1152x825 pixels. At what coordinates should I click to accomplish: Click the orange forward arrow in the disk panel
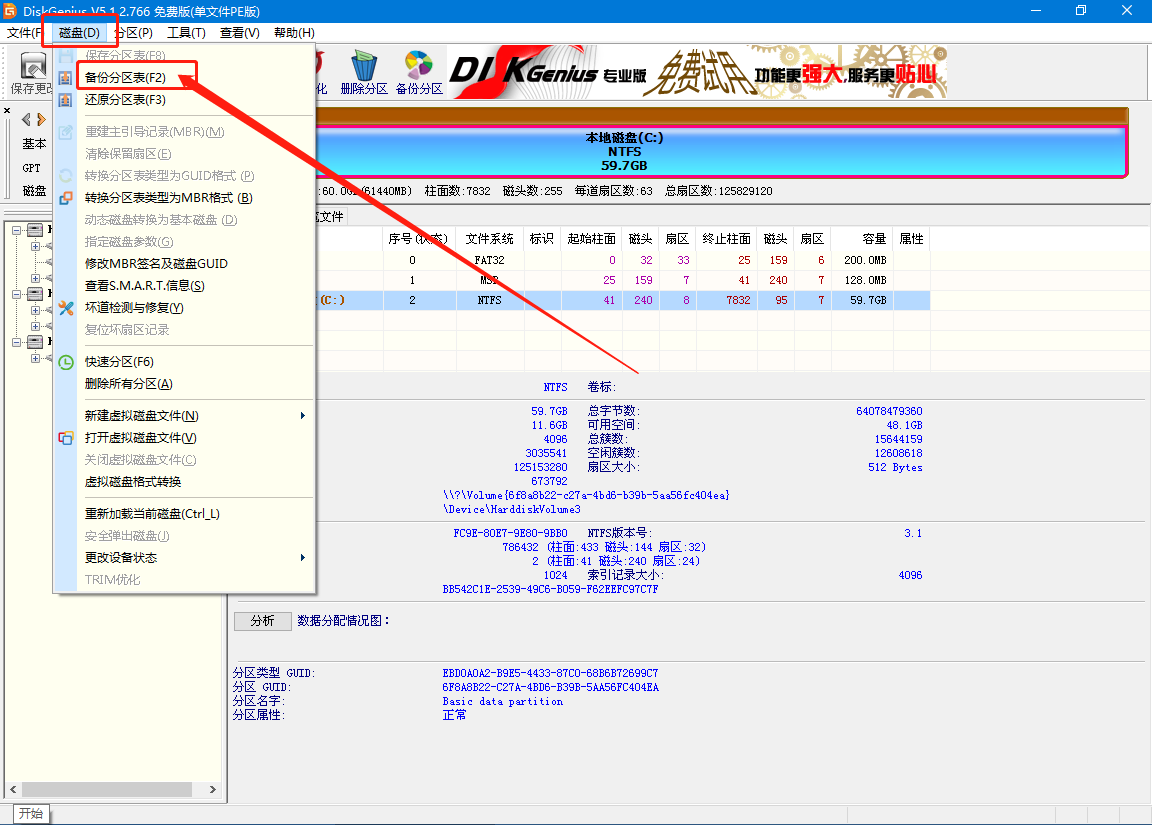point(41,119)
